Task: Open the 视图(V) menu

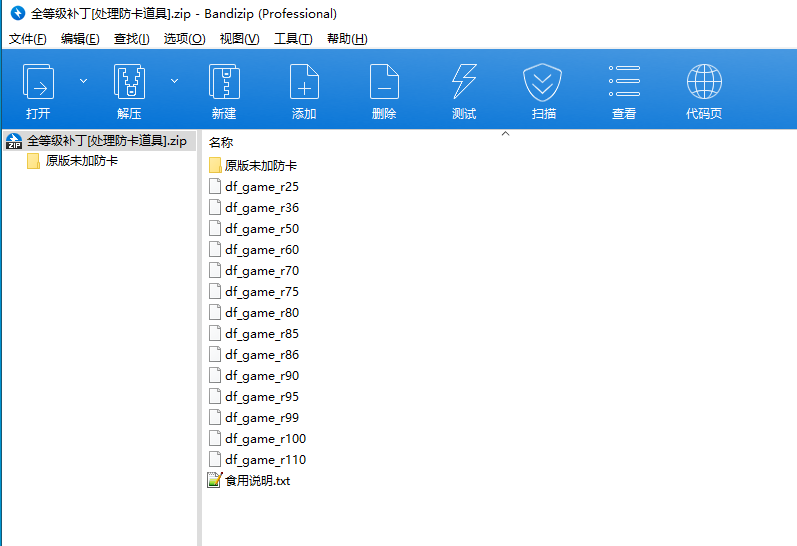Action: [x=239, y=39]
